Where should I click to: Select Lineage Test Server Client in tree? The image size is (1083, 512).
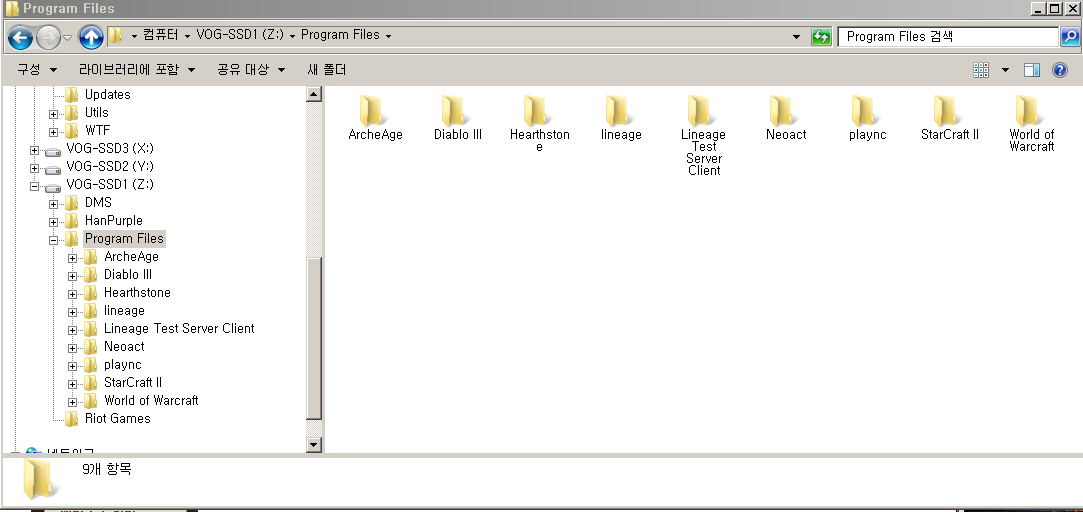(179, 328)
